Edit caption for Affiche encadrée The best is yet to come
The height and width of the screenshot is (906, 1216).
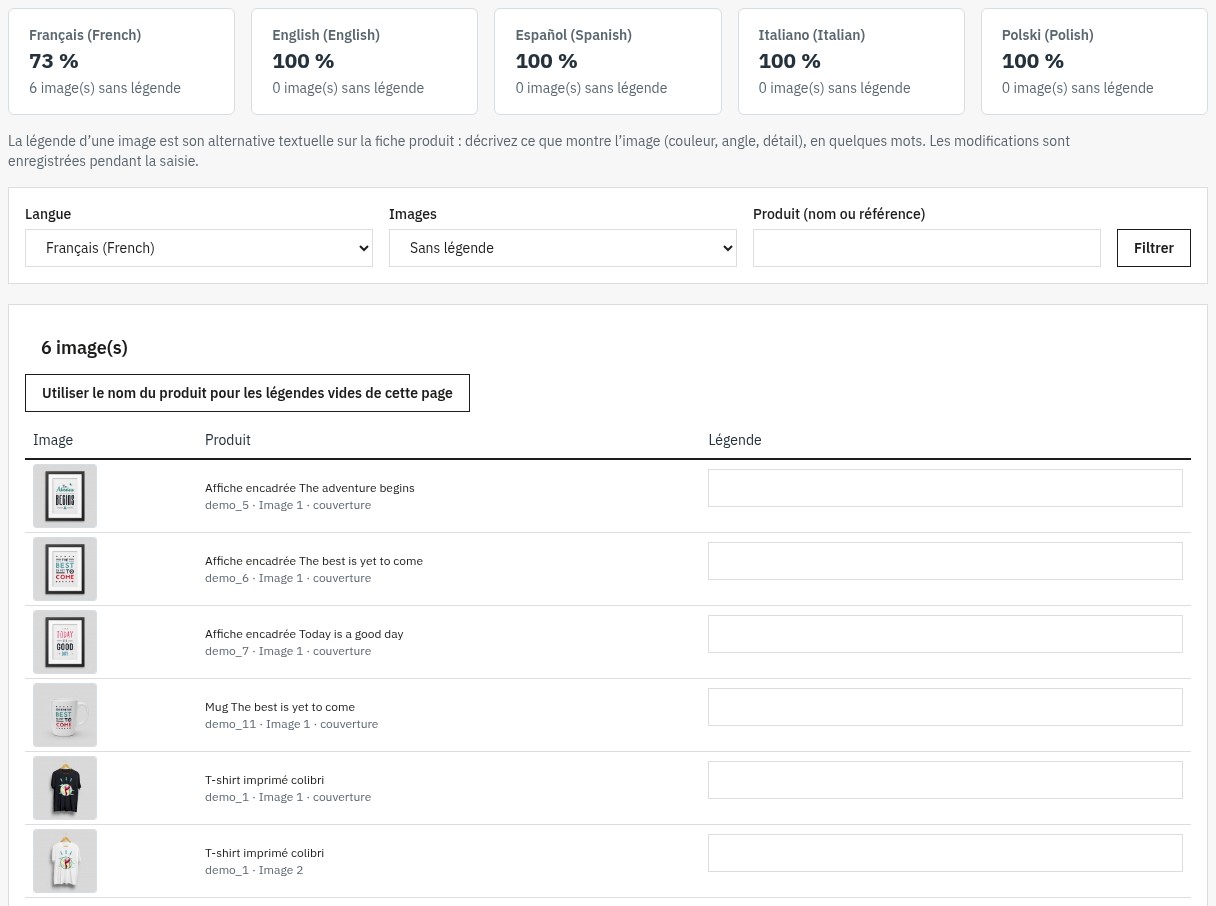click(945, 561)
